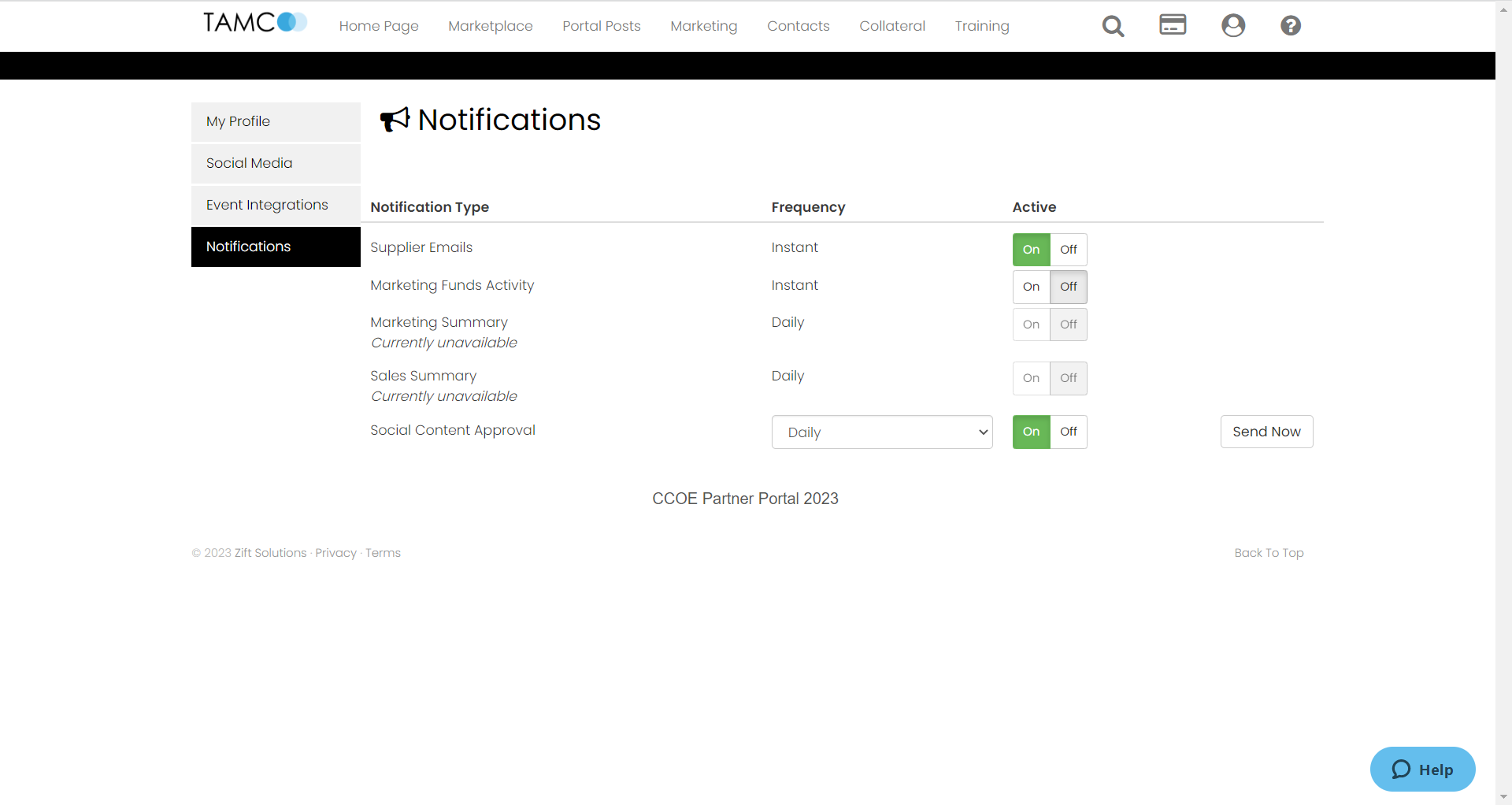Viewport: 1512px width, 805px height.
Task: Open the Contacts menu
Action: (799, 26)
